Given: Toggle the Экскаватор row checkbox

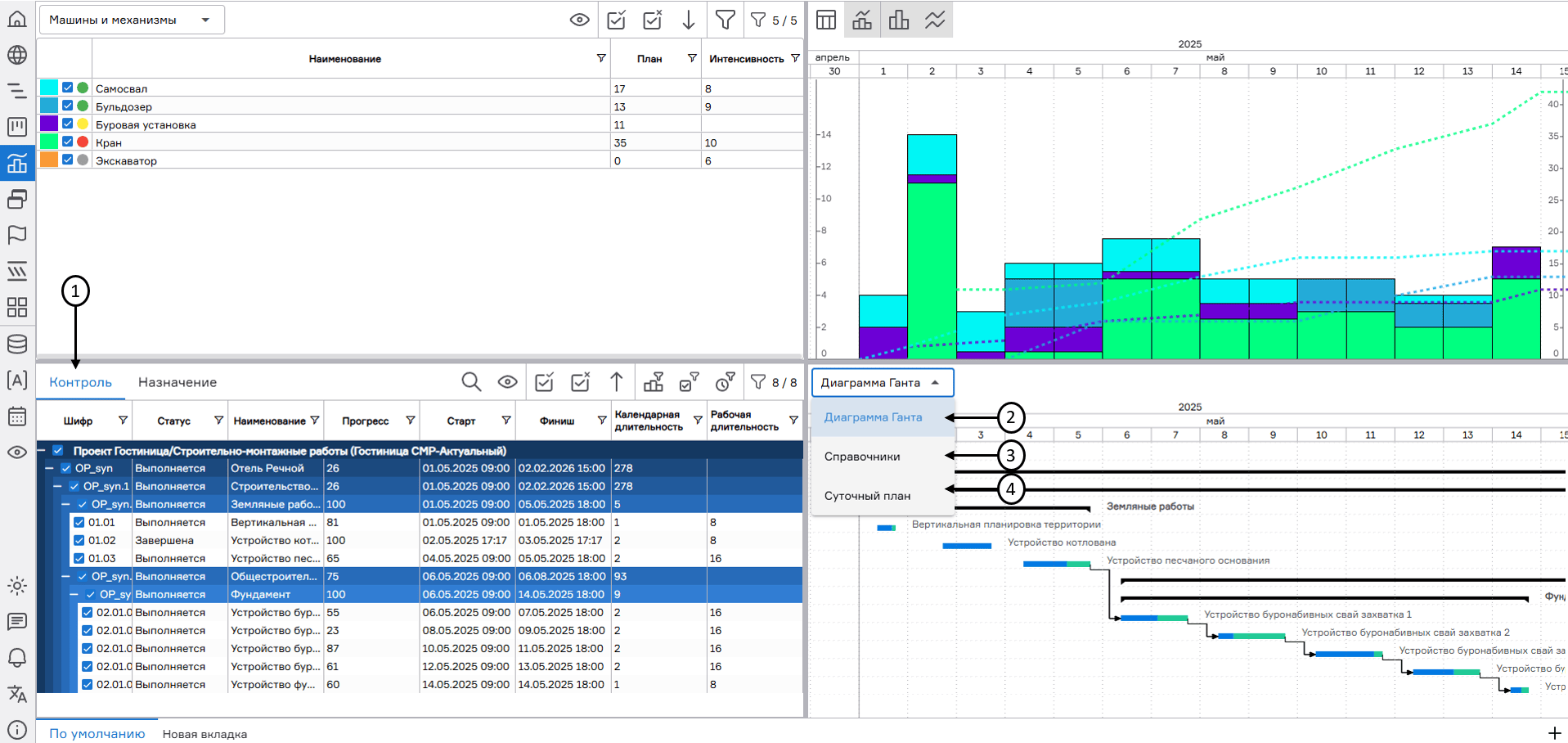Looking at the screenshot, I should click(68, 160).
